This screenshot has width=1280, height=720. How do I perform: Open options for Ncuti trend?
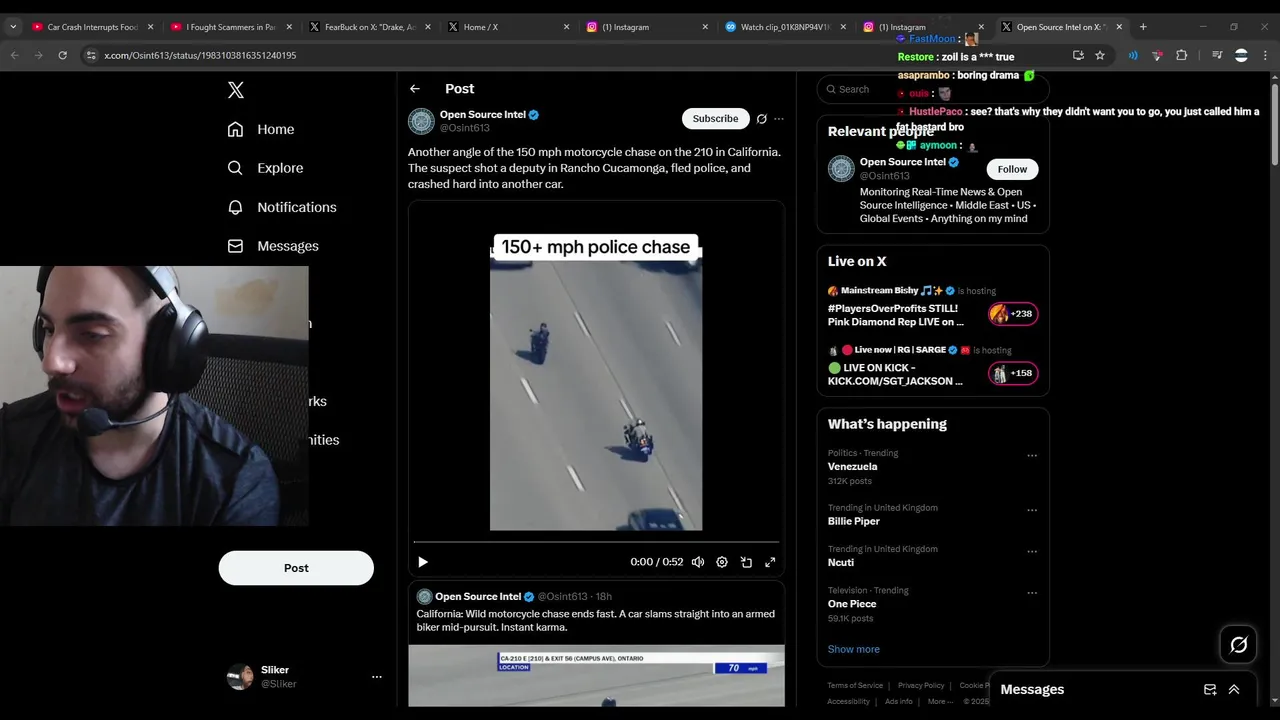pyautogui.click(x=1032, y=551)
